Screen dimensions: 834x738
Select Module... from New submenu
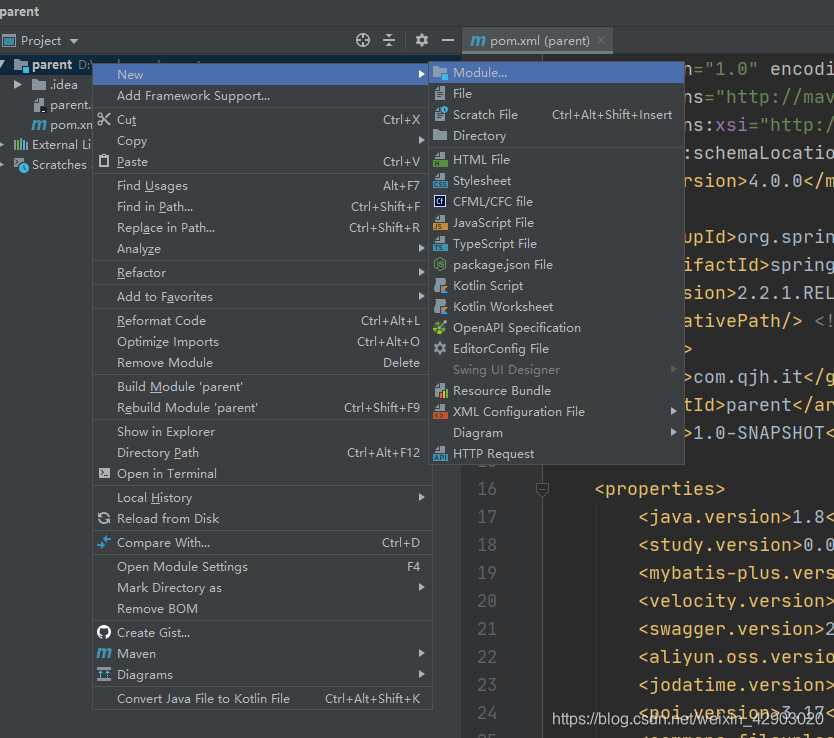coord(479,73)
